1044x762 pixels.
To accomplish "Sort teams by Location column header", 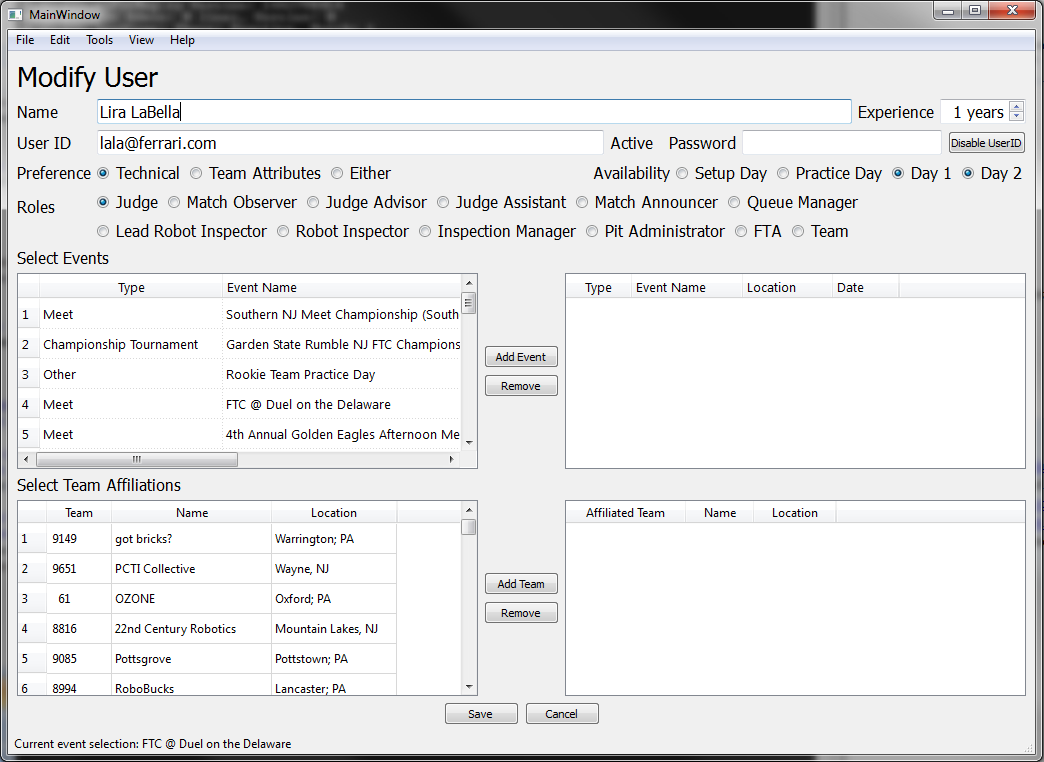I will pos(333,513).
